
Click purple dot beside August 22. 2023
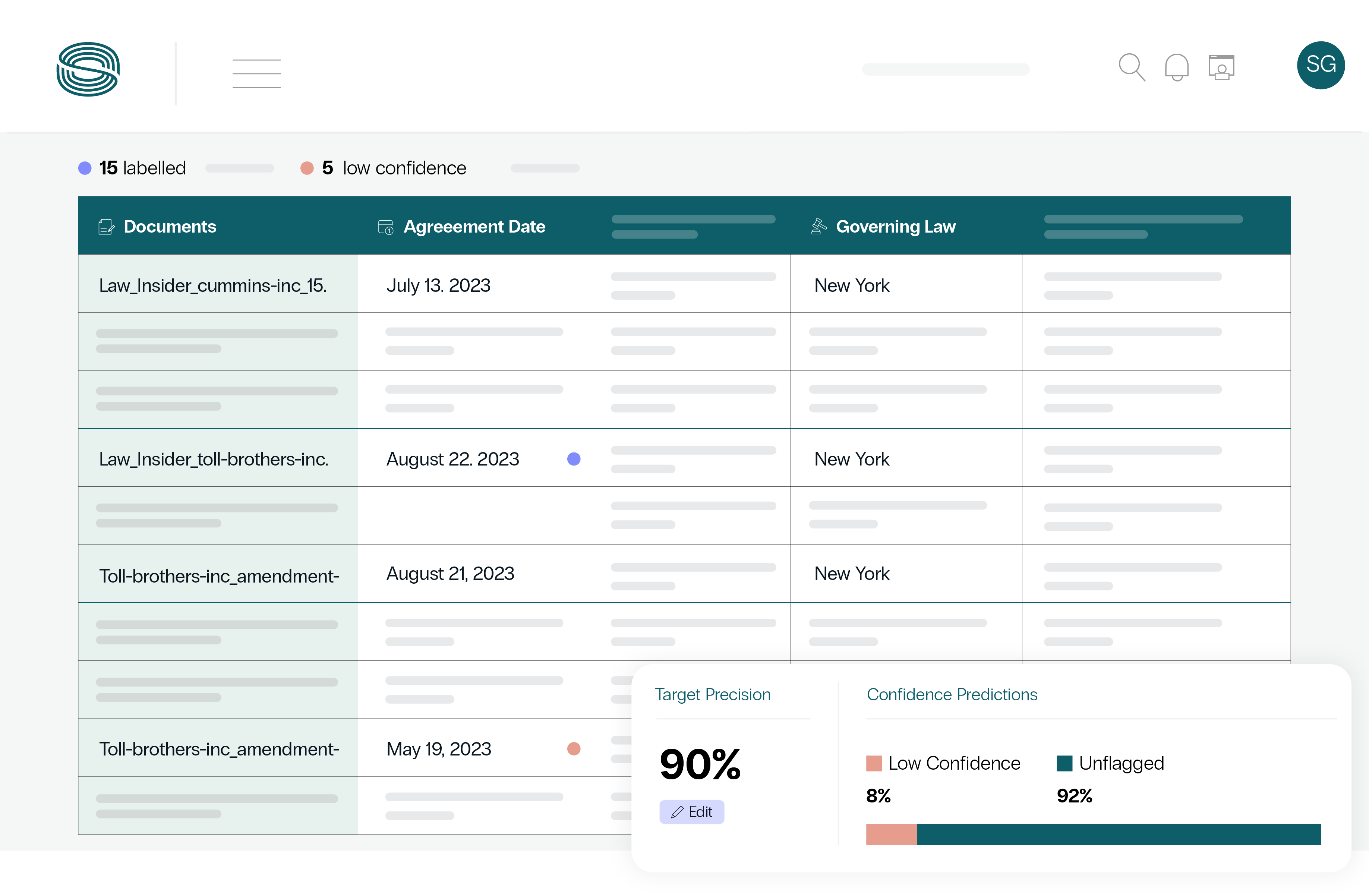574,459
